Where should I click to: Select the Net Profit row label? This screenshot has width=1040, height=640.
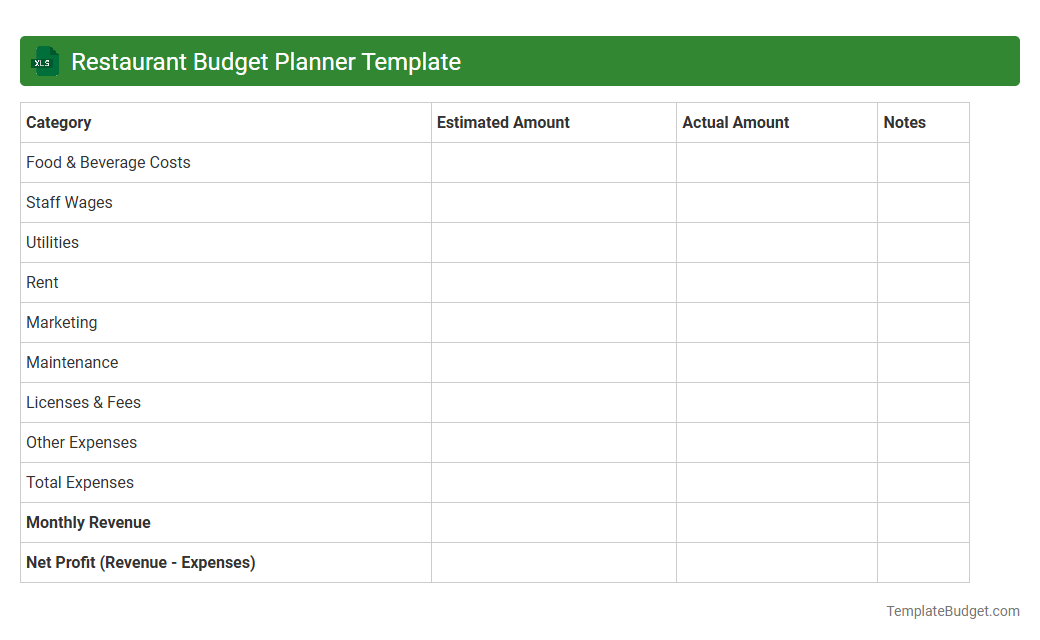(x=140, y=562)
